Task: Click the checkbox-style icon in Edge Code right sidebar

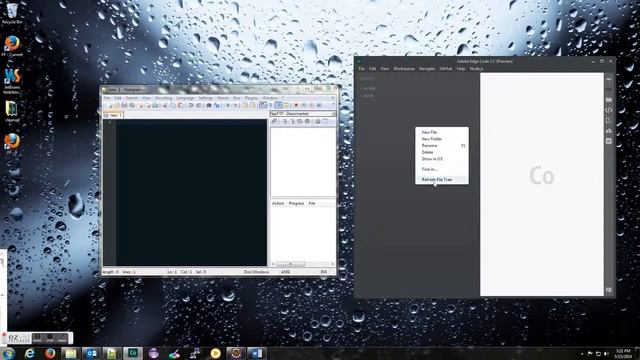Action: point(609,141)
